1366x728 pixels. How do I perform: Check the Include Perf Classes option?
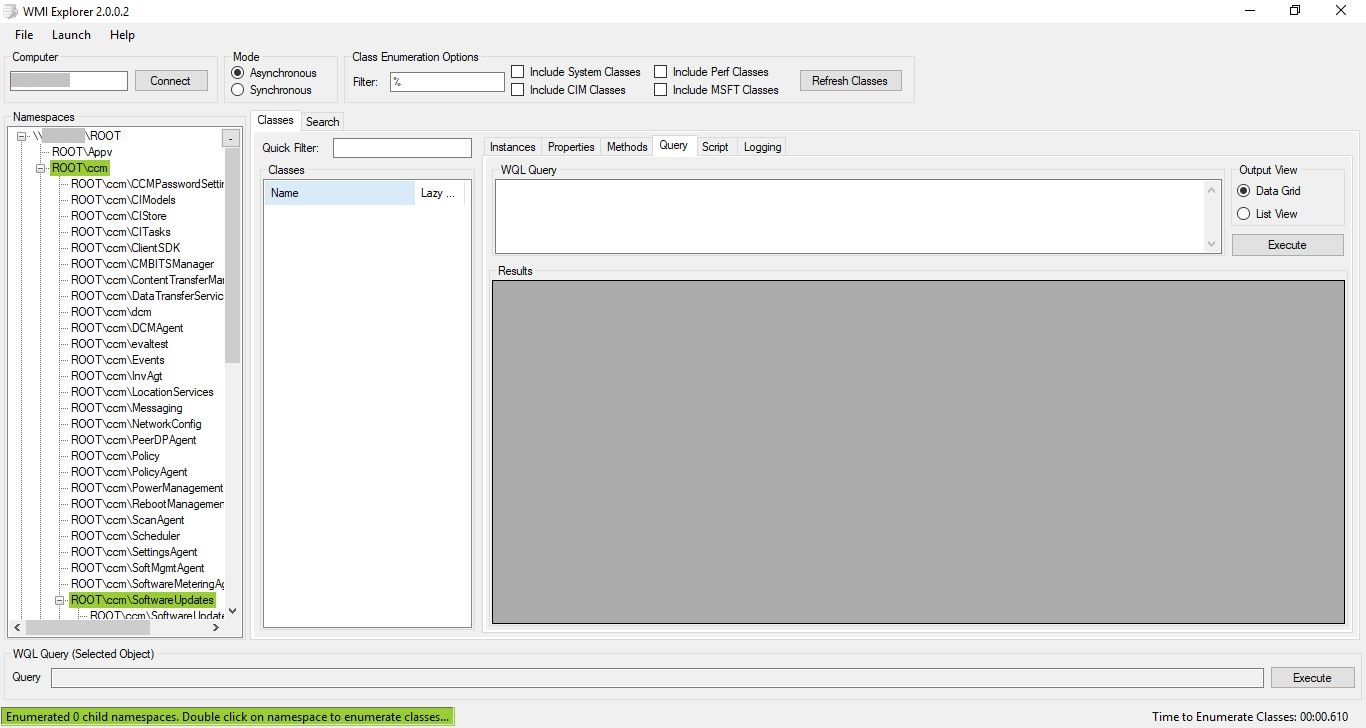[661, 71]
